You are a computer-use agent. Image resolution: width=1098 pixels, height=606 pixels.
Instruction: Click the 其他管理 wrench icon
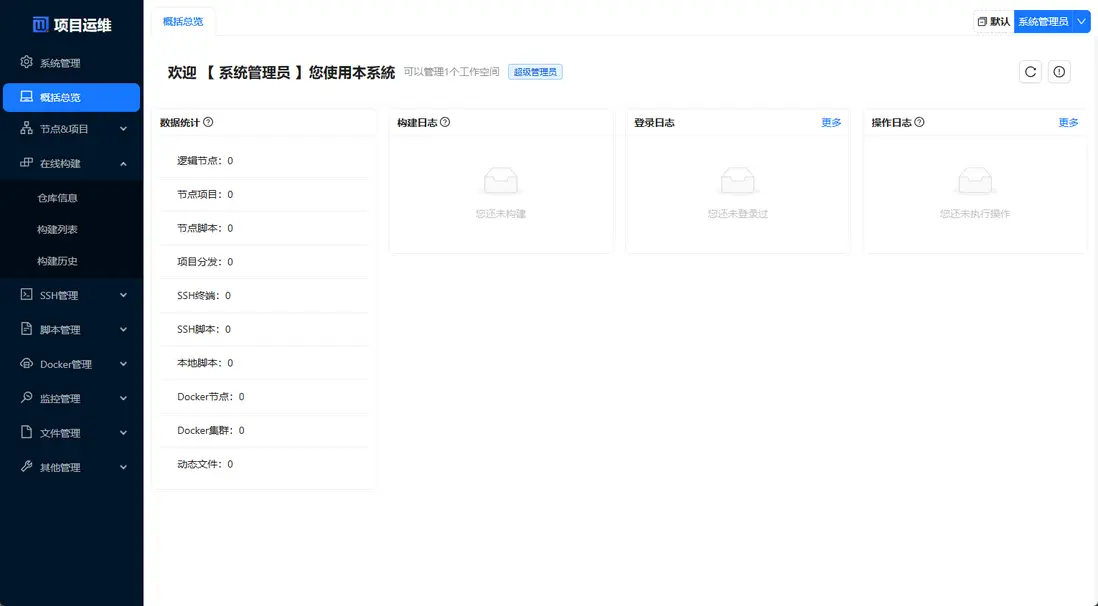click(x=27, y=466)
